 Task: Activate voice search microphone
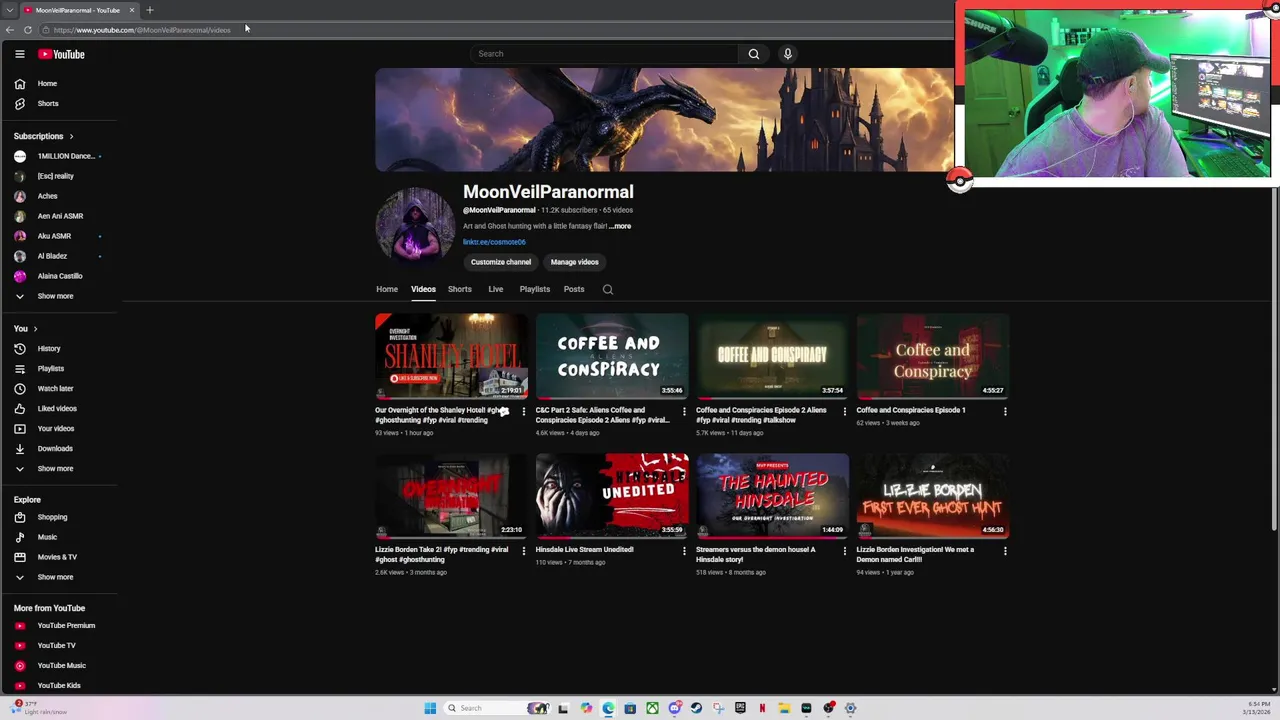pos(788,54)
